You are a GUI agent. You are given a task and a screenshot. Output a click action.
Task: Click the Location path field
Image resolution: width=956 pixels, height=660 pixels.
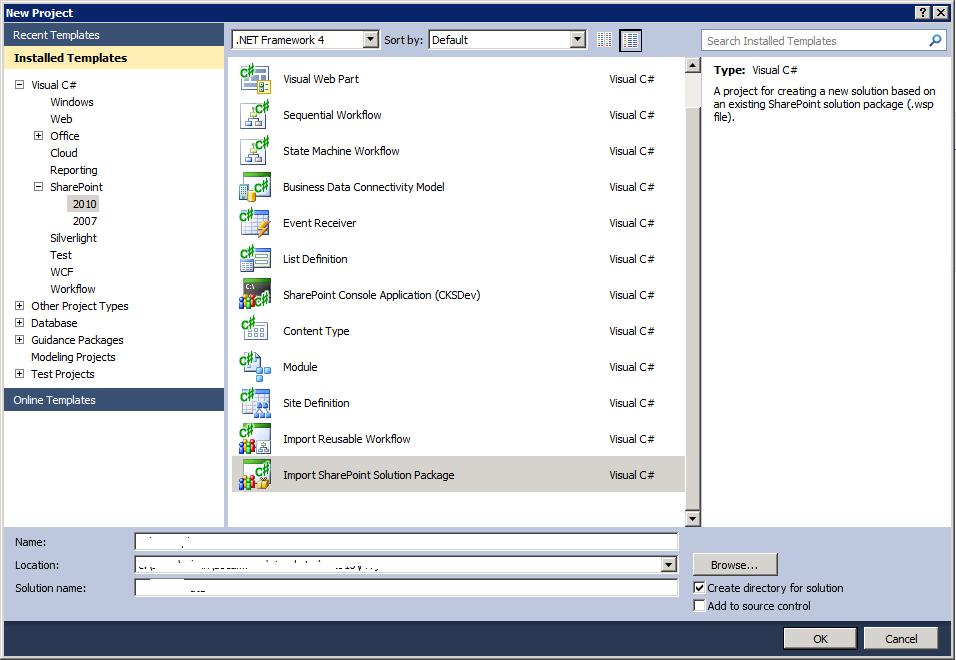click(x=398, y=565)
